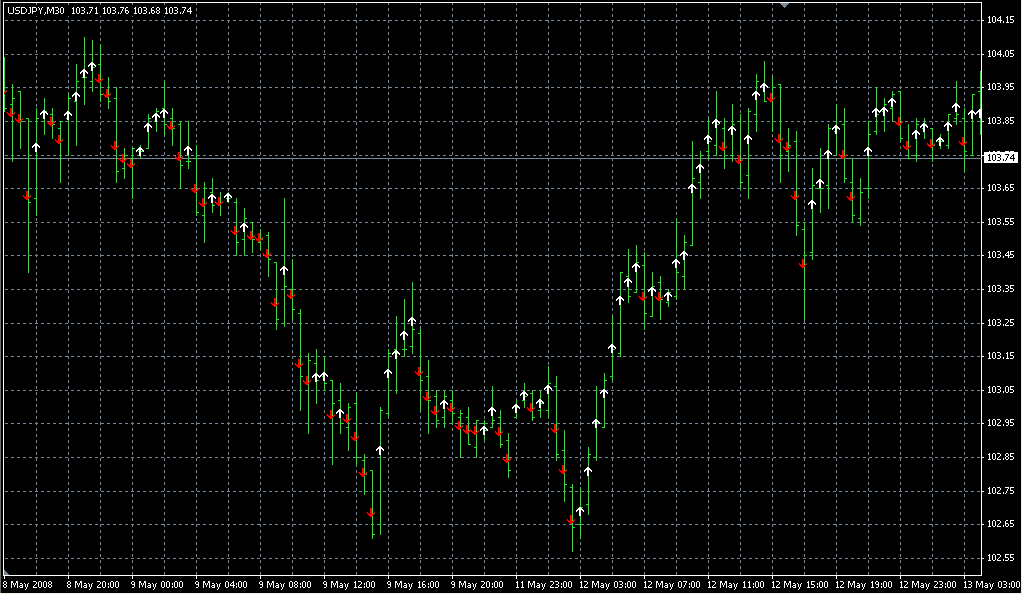Click the 12 May 19:00 time label

862,584
